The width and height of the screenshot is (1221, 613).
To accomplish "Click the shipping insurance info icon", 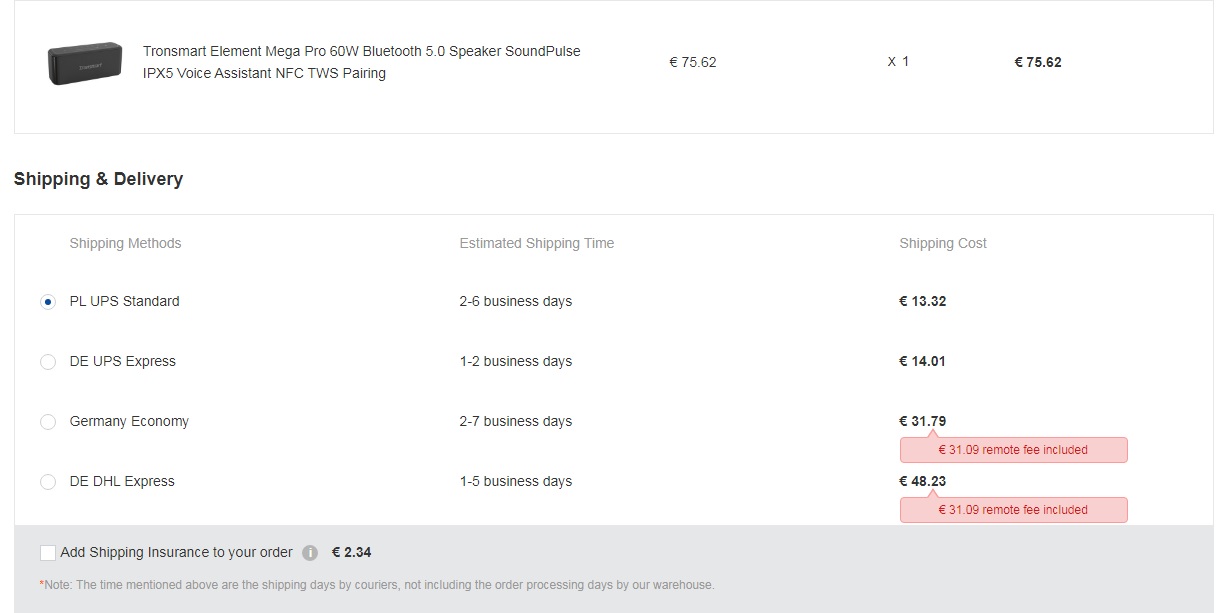I will [310, 553].
